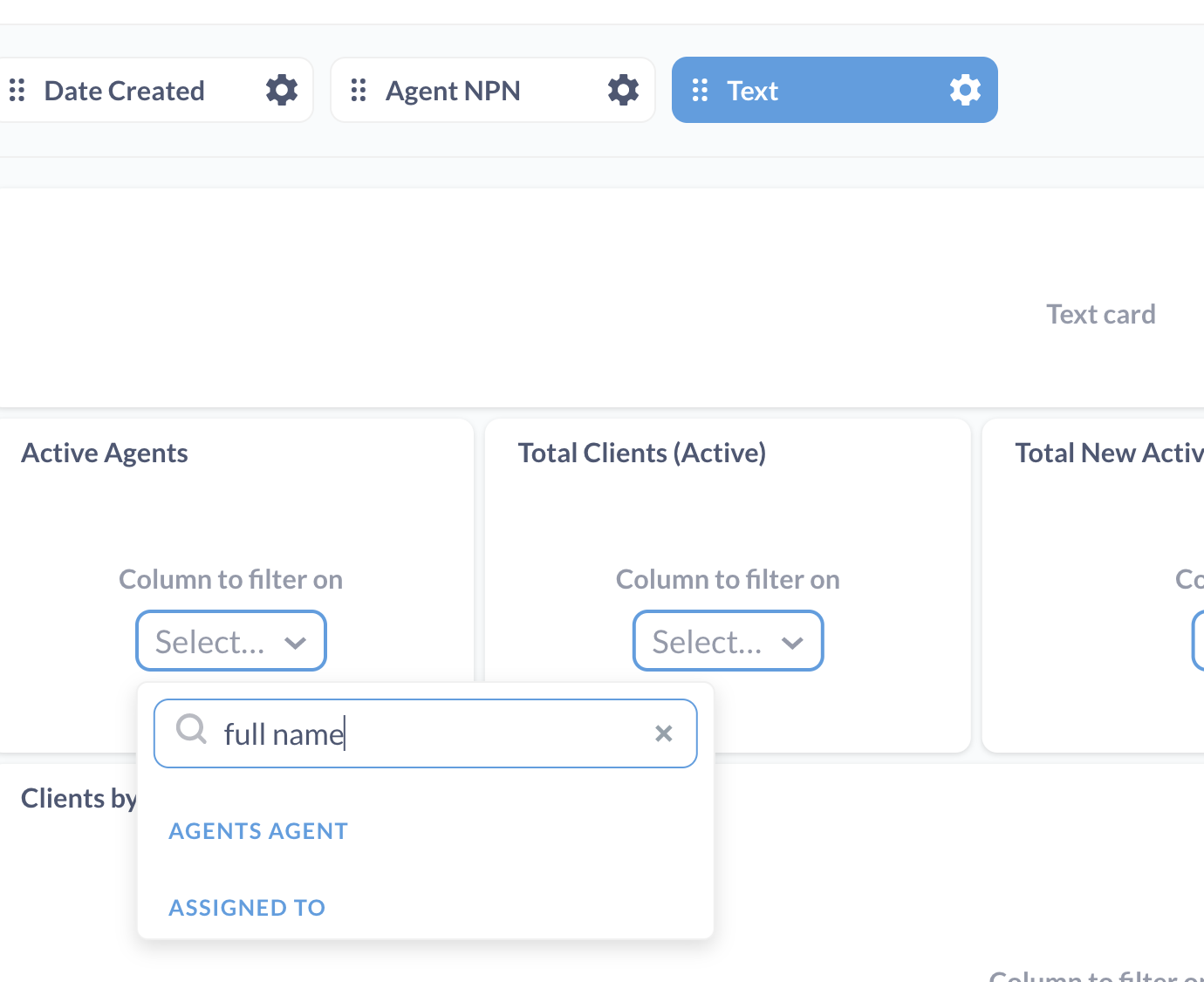Click the 'Clients by' card title
Image resolution: width=1204 pixels, height=982 pixels.
tap(79, 799)
